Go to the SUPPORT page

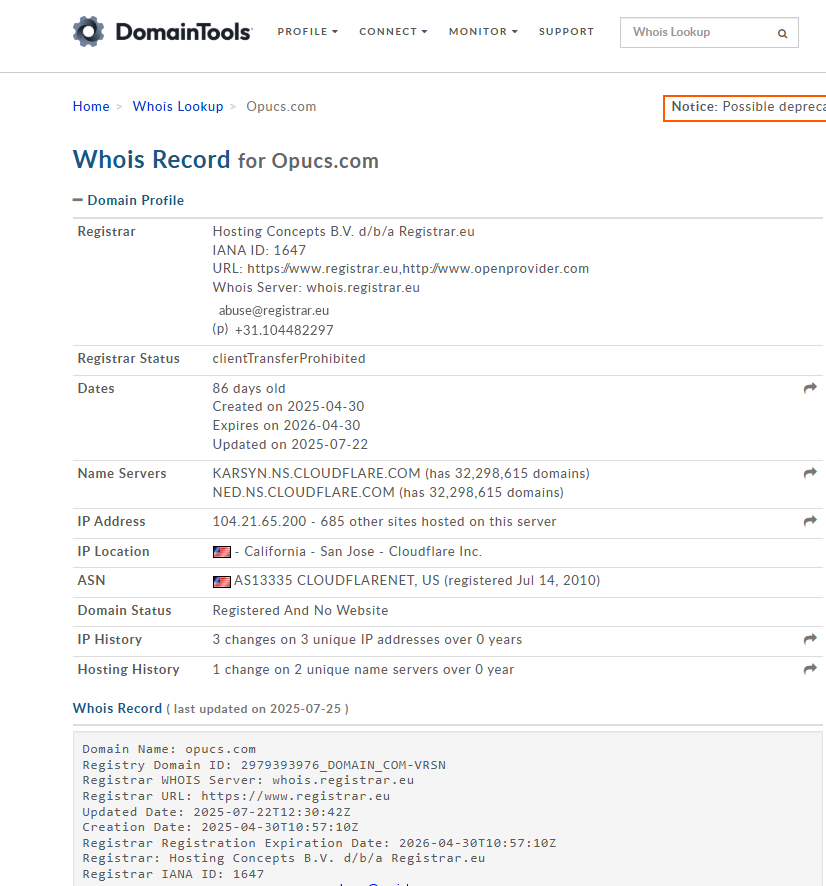tap(566, 32)
